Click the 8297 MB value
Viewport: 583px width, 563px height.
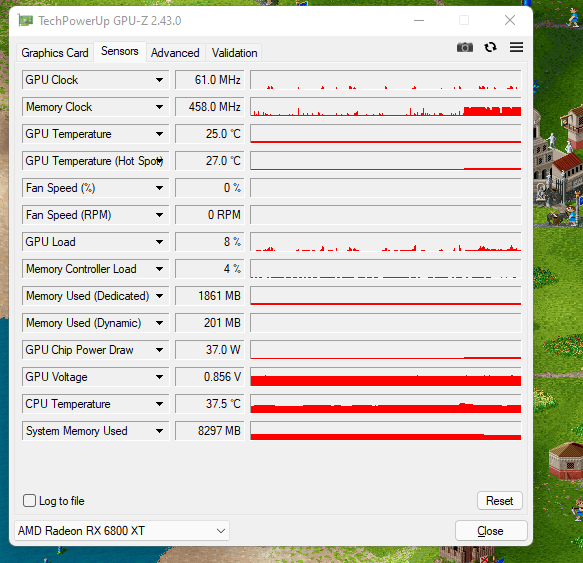click(210, 431)
